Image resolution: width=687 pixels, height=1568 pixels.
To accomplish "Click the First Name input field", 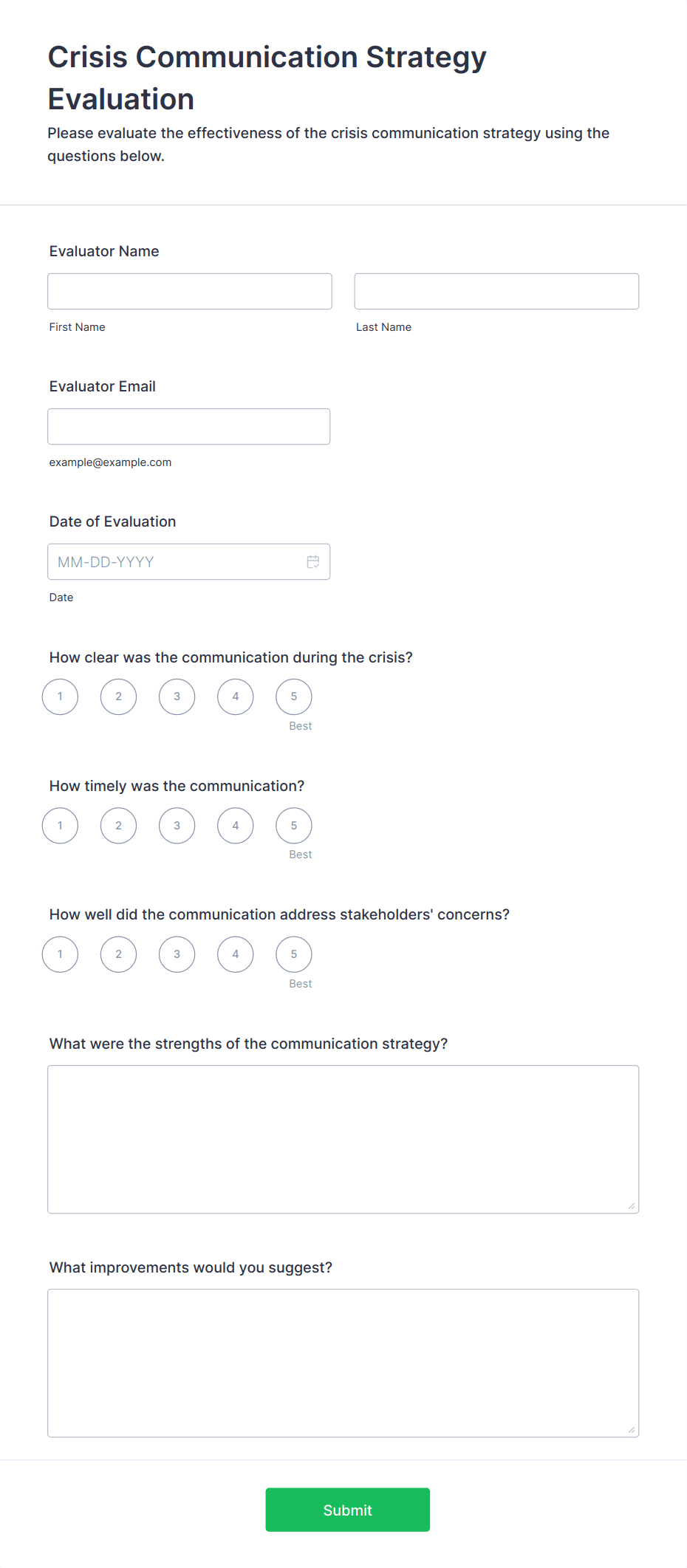I will click(x=190, y=291).
